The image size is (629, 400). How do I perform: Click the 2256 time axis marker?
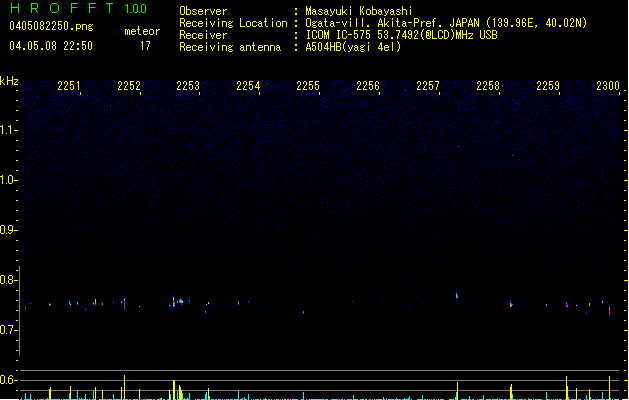pyautogui.click(x=368, y=86)
